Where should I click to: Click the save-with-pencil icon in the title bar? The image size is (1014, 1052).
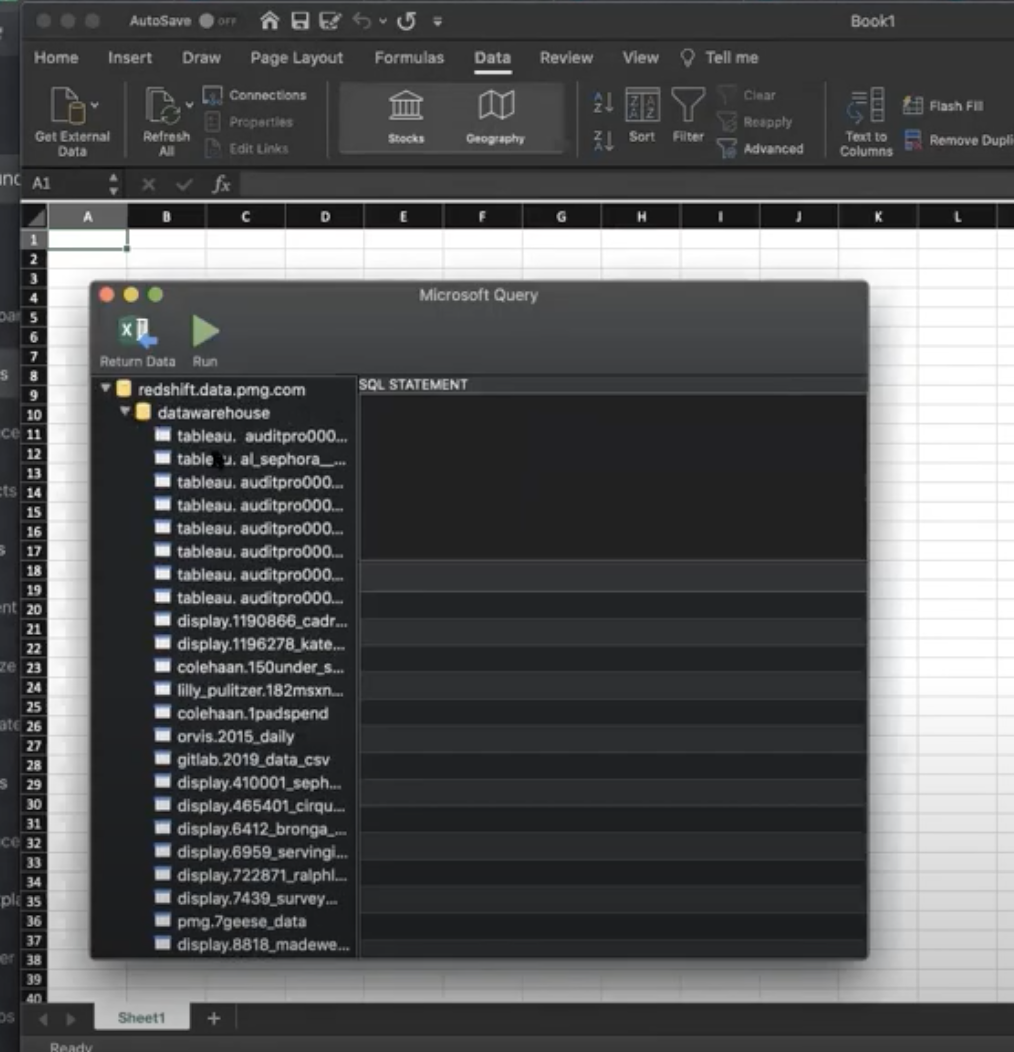coord(329,21)
